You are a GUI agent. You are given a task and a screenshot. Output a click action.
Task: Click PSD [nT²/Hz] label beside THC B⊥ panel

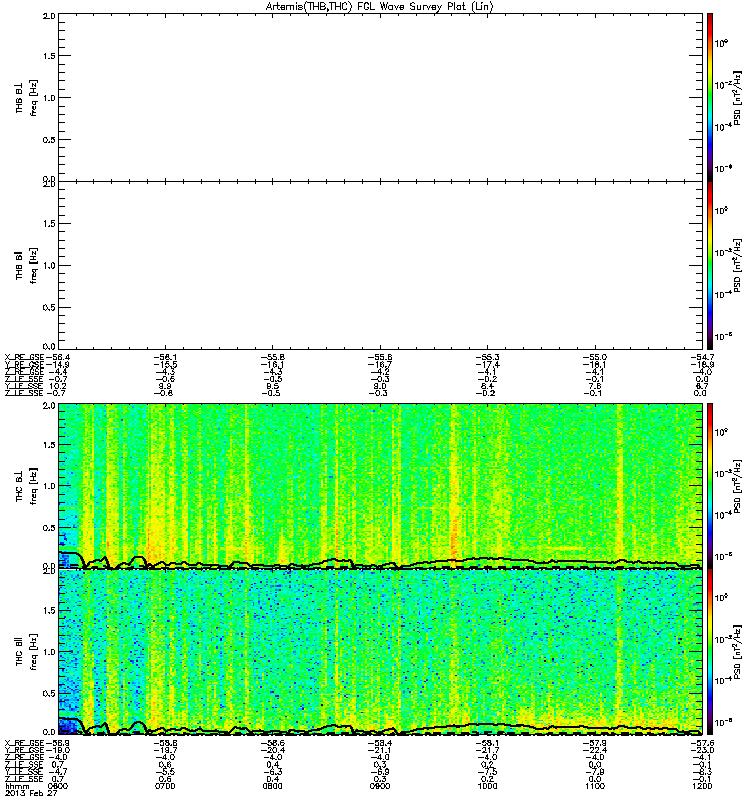[x=738, y=486]
